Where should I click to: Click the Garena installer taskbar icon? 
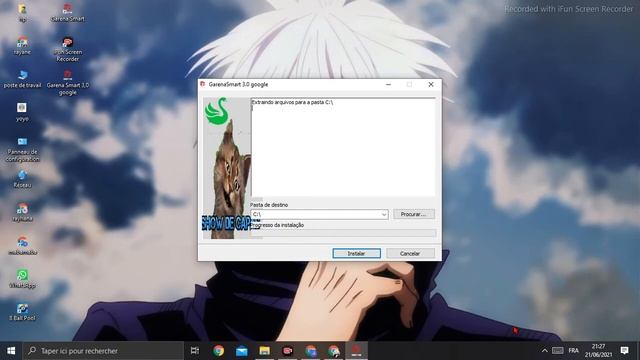tap(356, 351)
